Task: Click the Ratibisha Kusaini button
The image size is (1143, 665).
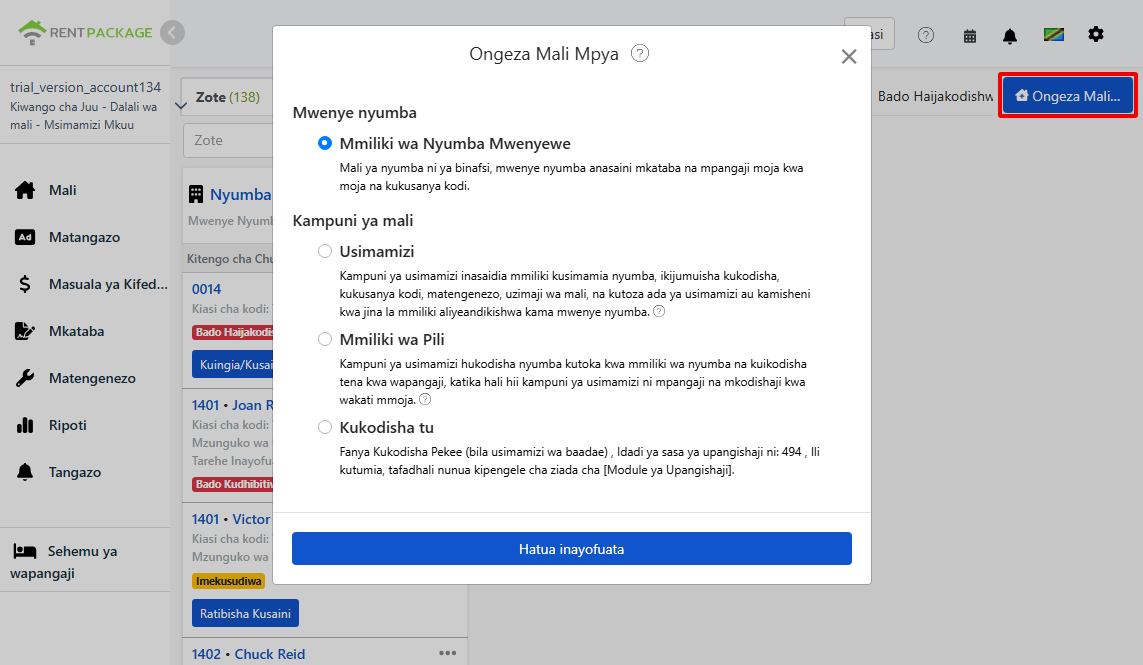Action: [245, 613]
